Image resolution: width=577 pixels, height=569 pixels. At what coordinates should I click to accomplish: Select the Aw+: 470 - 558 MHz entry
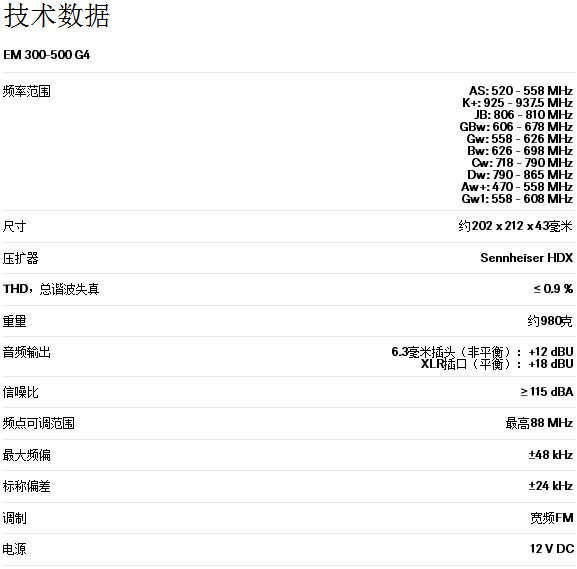coord(517,187)
